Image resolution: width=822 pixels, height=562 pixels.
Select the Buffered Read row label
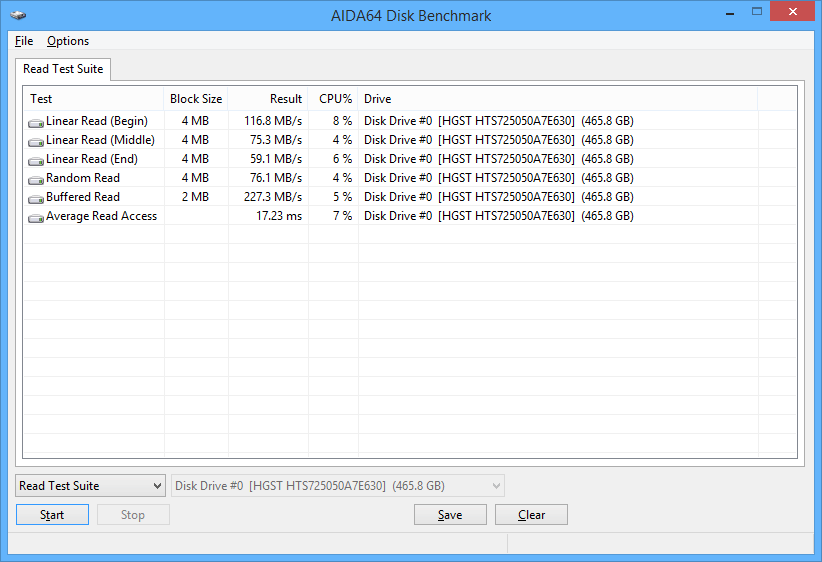coord(83,197)
